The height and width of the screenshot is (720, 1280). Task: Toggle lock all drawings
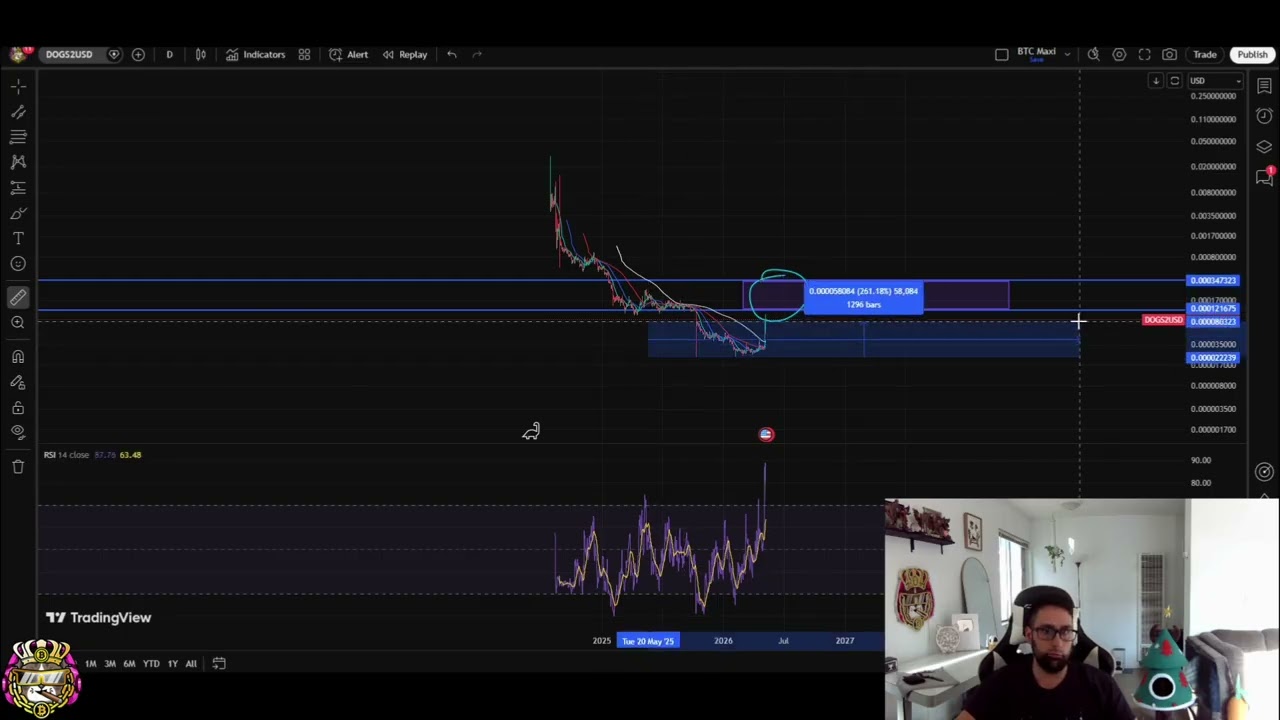tap(18, 408)
